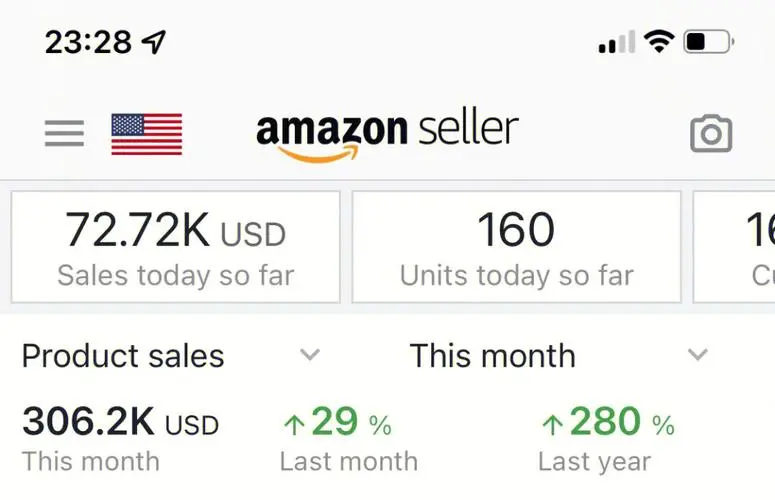Tap the 29% Last month comparison
The width and height of the screenshot is (775, 500).
337,424
